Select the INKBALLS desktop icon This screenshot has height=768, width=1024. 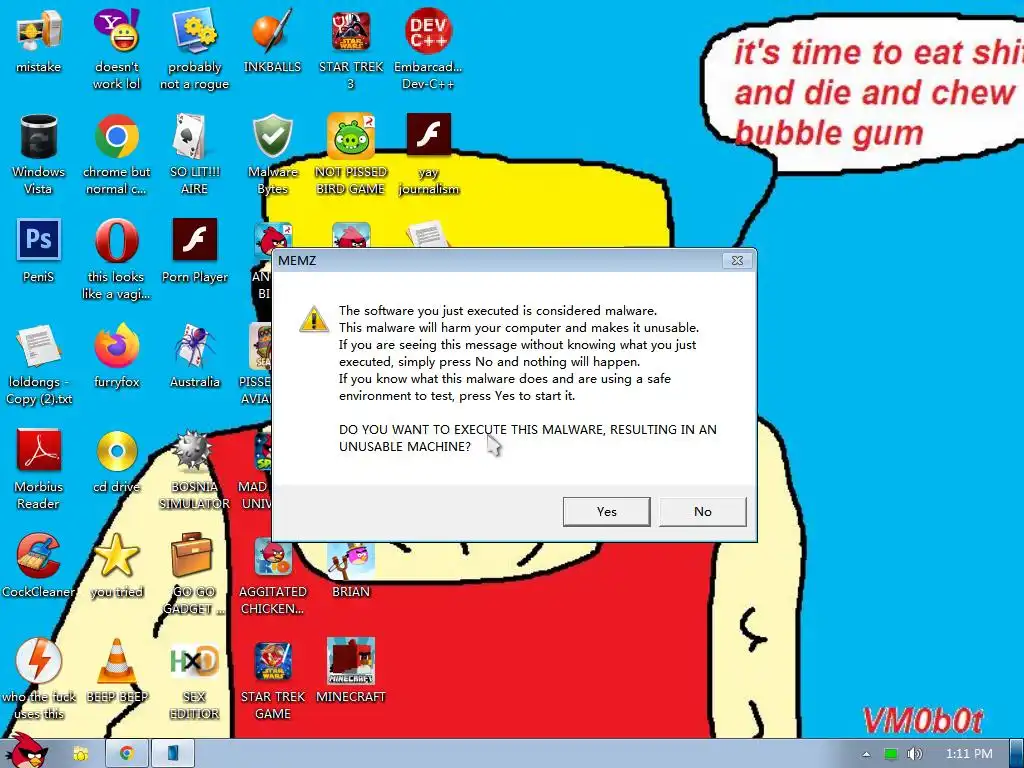point(272,40)
